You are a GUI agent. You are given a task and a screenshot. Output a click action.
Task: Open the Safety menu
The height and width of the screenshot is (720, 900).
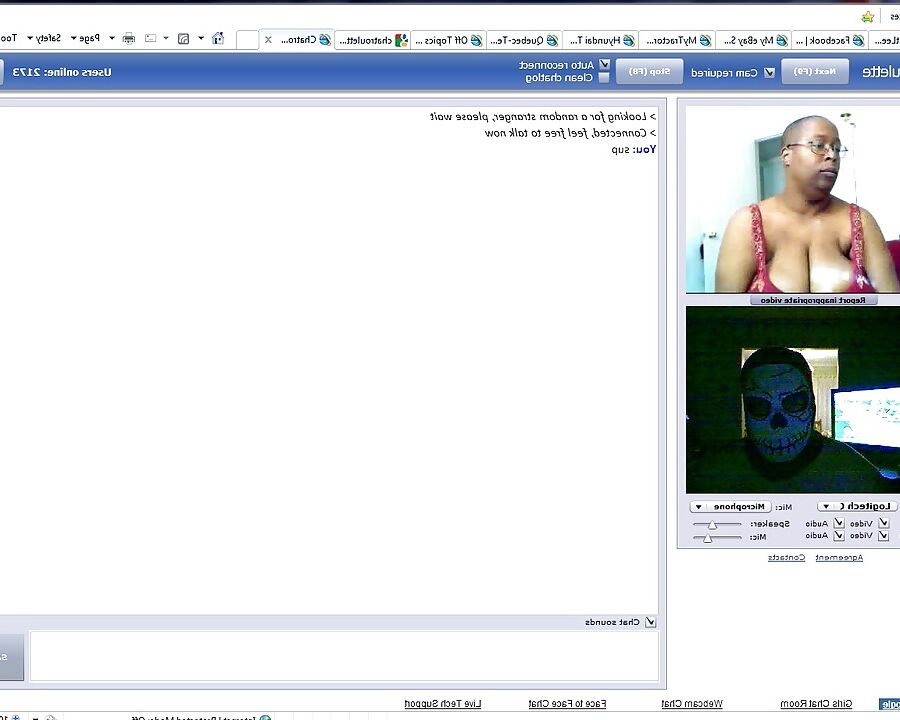pyautogui.click(x=44, y=38)
